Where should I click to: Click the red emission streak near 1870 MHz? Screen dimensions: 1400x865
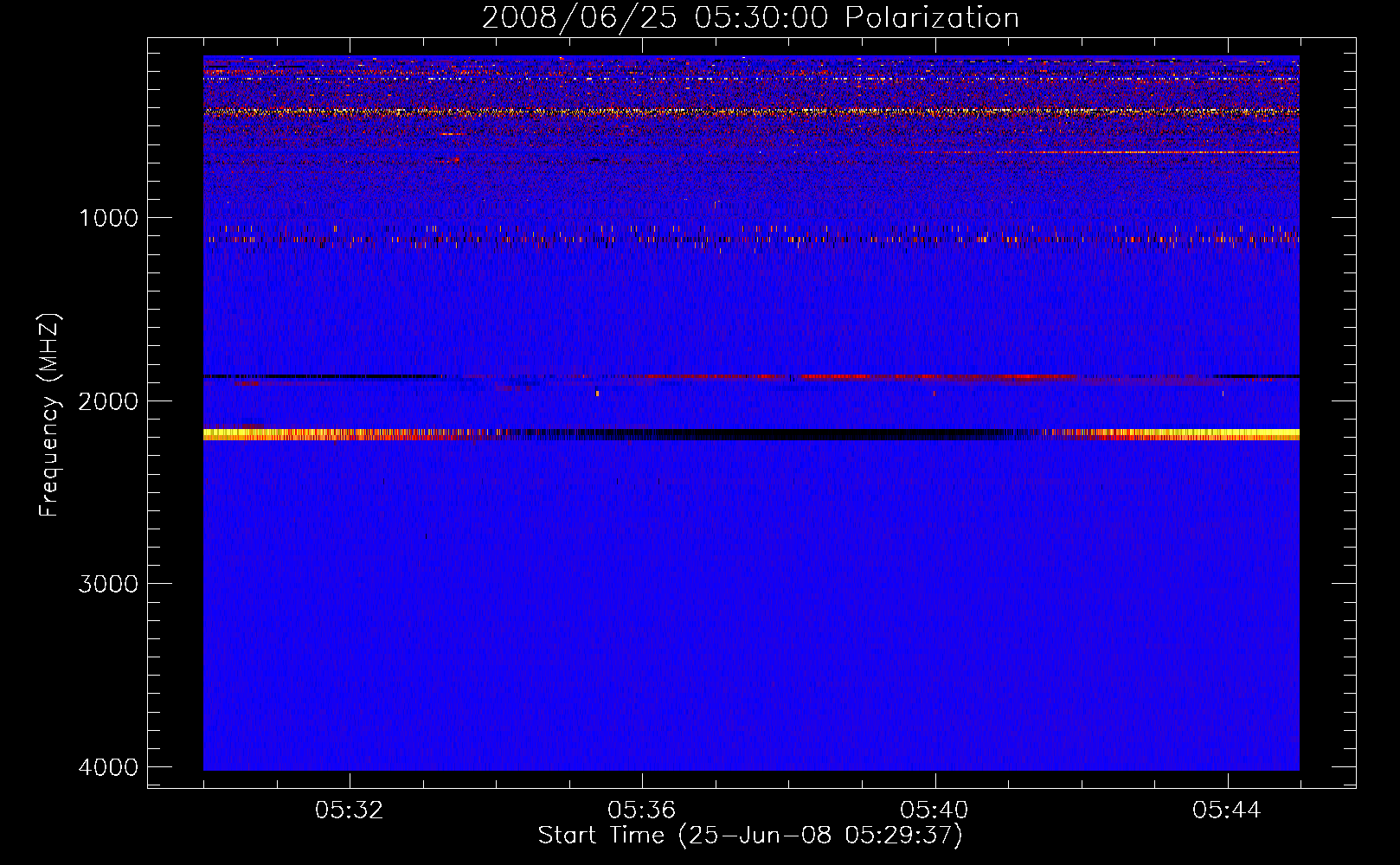852,377
